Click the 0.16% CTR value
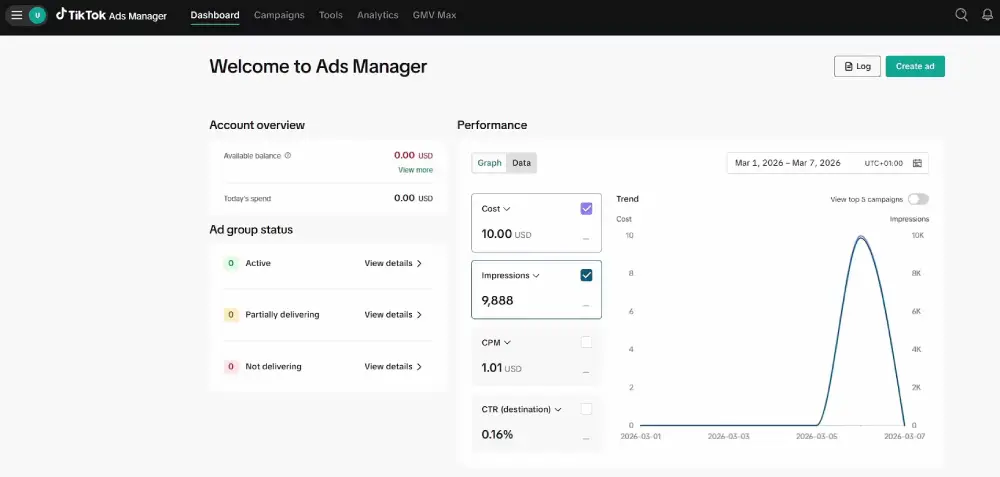Screen dimensions: 1000x477 pos(497,435)
